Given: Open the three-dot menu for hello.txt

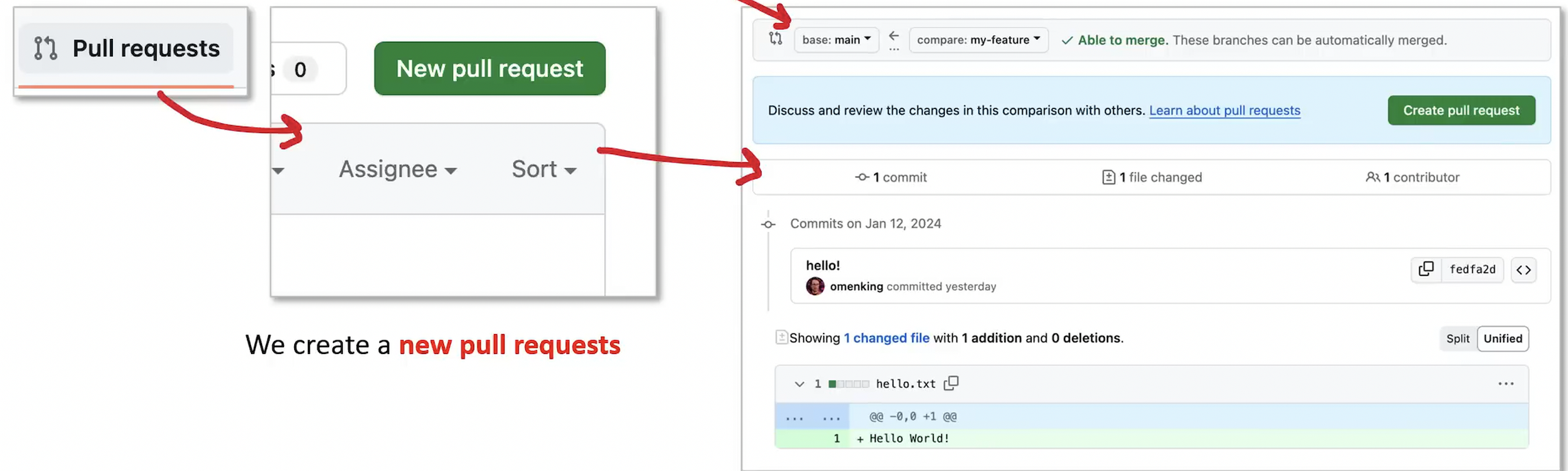Looking at the screenshot, I should [1506, 384].
